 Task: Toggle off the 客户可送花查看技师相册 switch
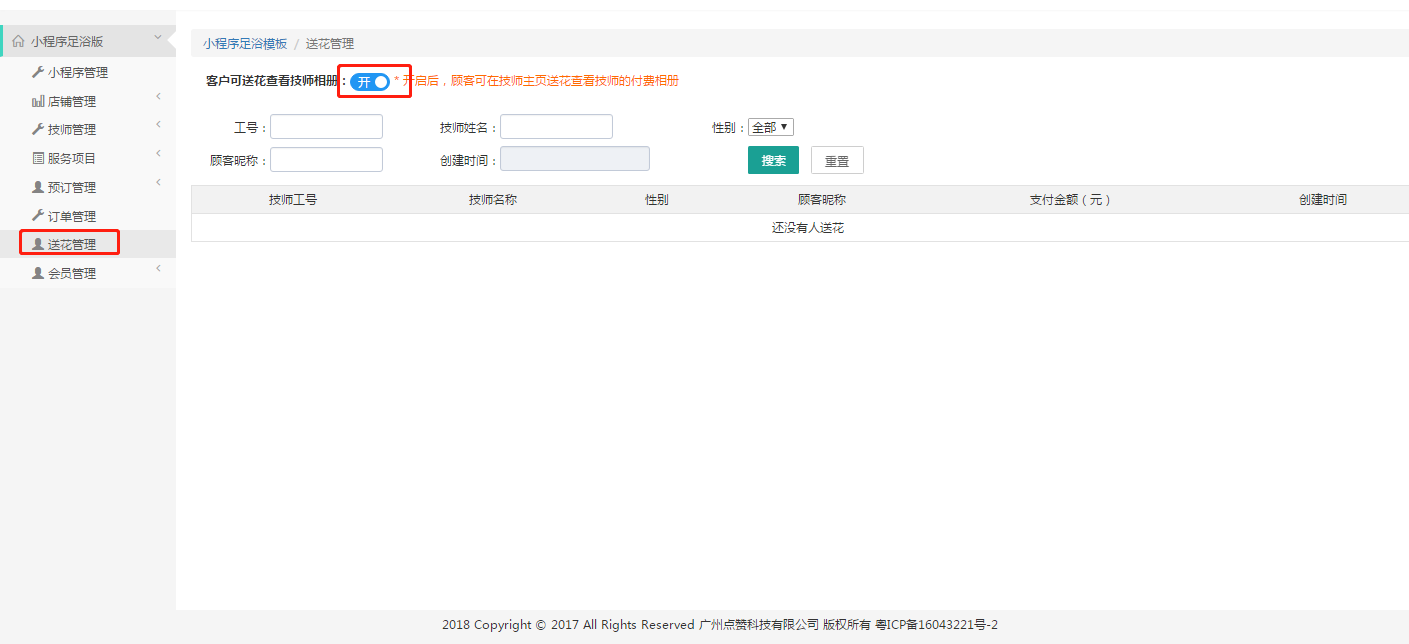[x=370, y=82]
